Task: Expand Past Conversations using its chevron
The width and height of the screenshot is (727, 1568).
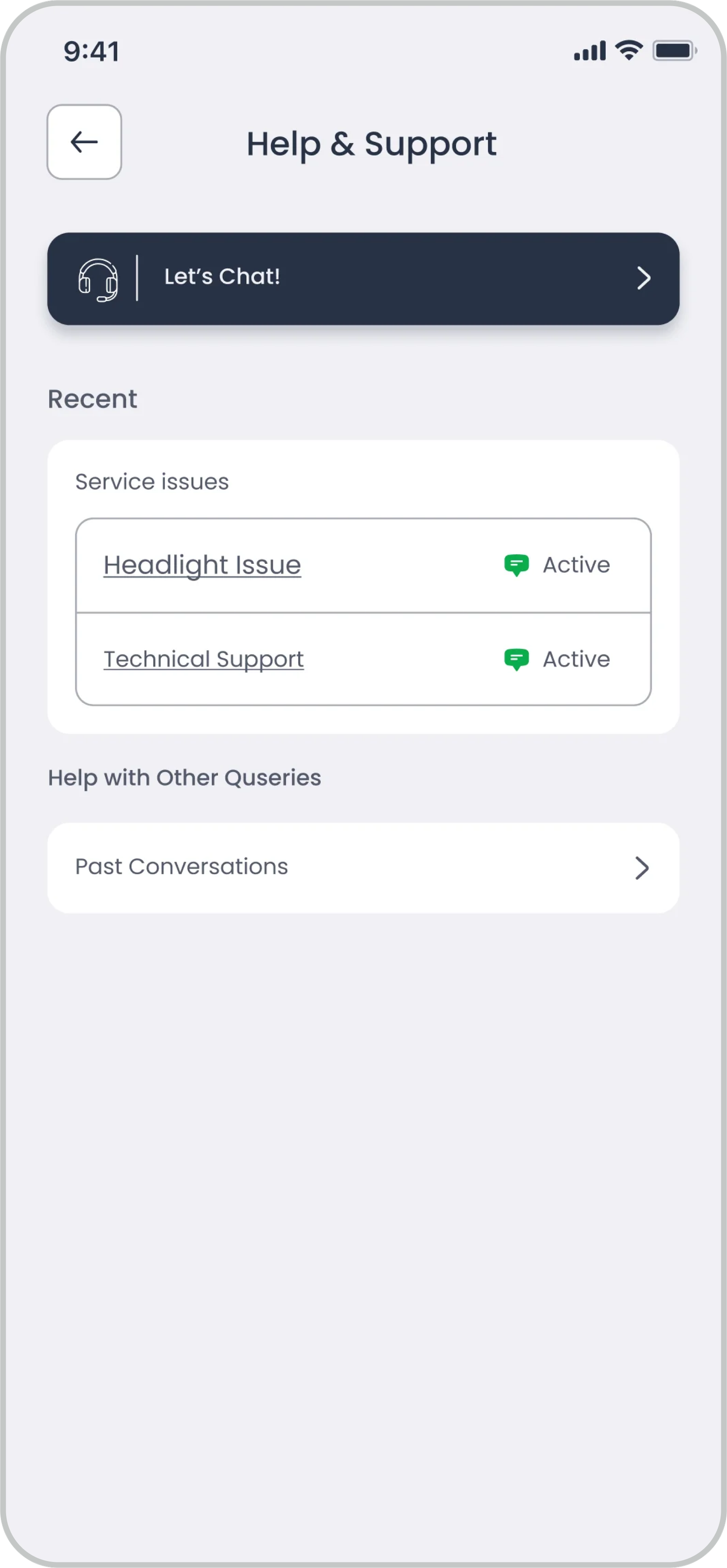Action: tap(641, 867)
